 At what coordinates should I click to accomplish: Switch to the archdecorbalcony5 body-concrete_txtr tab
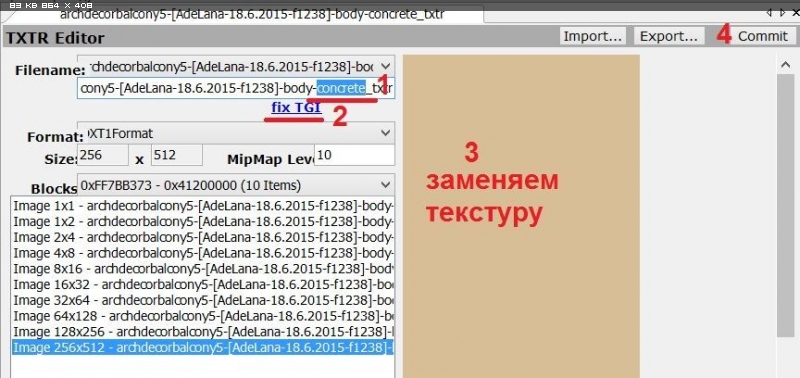click(251, 15)
